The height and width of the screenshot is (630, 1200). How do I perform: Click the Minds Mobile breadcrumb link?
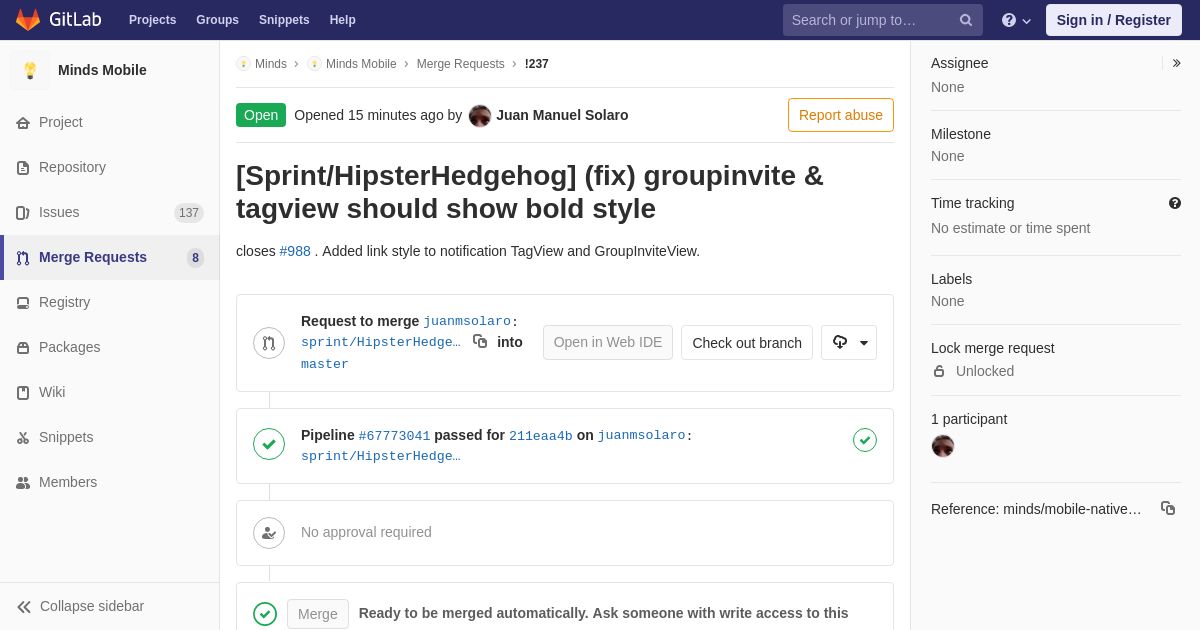[361, 64]
